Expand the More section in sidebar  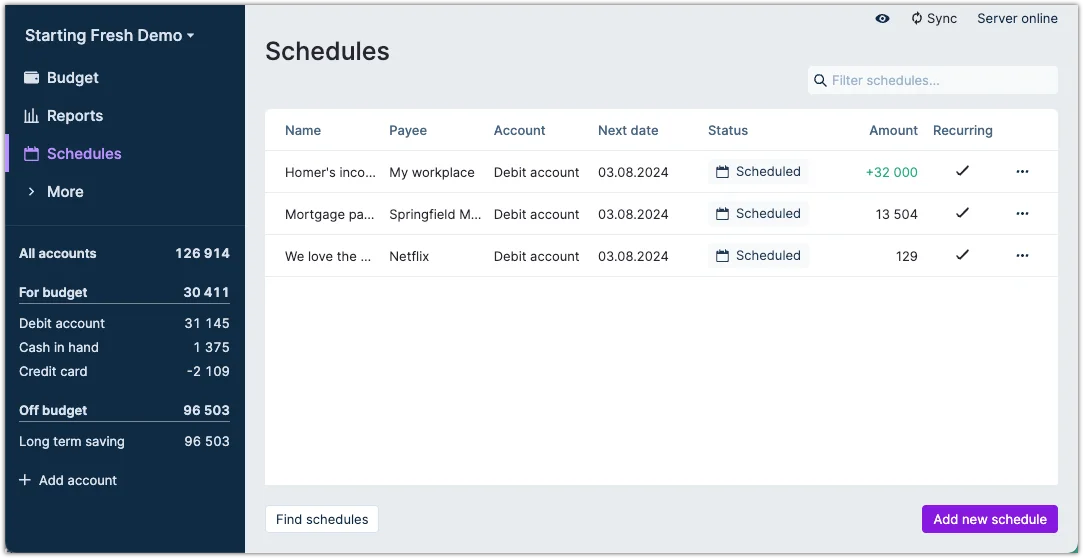(64, 192)
